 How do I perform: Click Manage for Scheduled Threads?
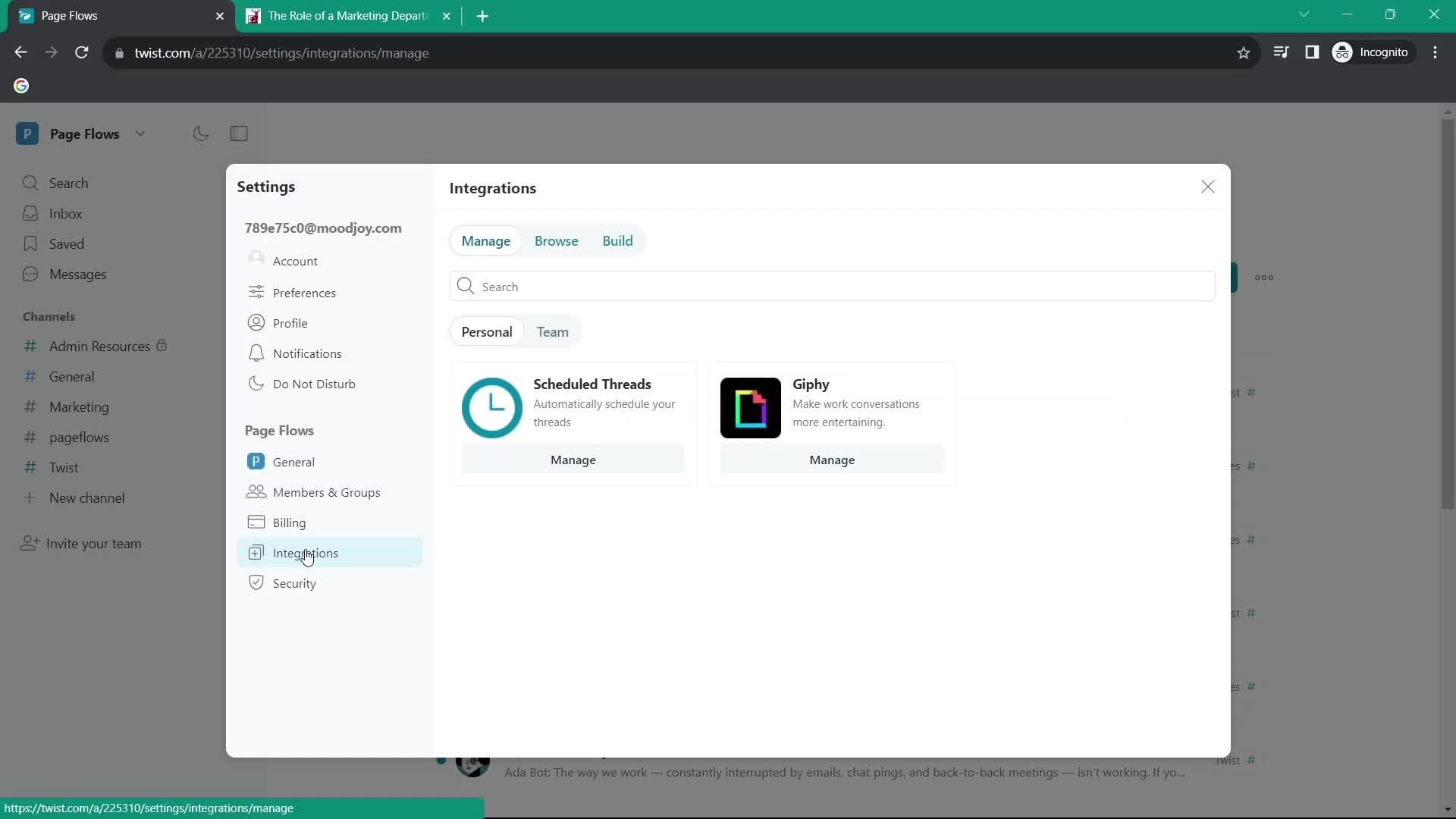coord(573,459)
